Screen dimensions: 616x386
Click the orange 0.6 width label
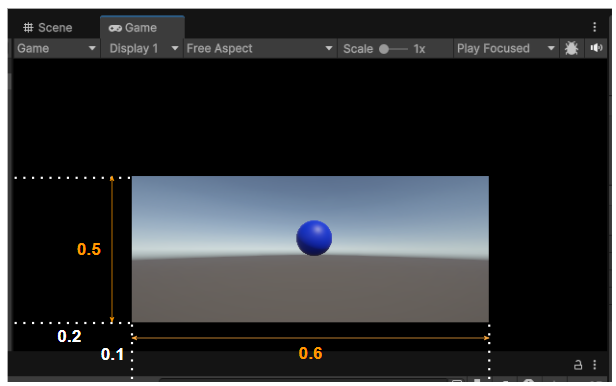pyautogui.click(x=310, y=353)
